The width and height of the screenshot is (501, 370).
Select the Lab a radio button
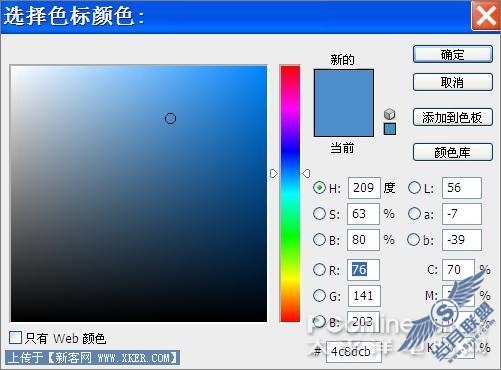414,214
